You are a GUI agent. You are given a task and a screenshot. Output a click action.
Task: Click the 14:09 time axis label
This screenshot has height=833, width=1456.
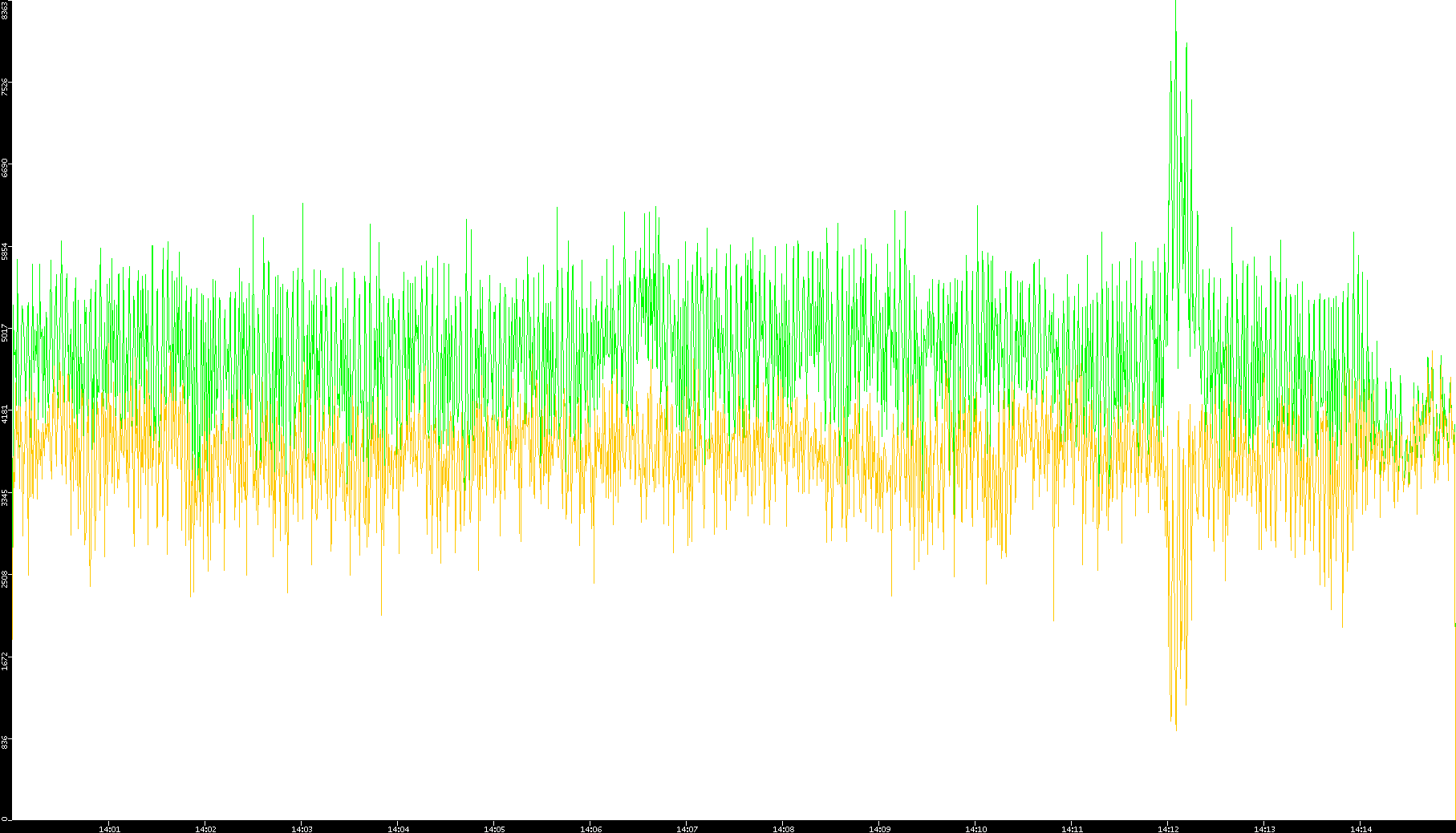[879, 829]
